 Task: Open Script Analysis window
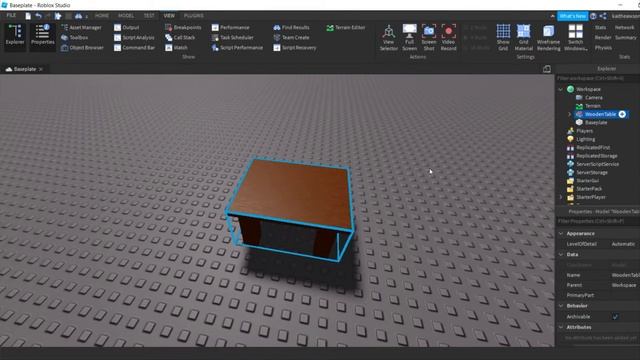tap(134, 38)
